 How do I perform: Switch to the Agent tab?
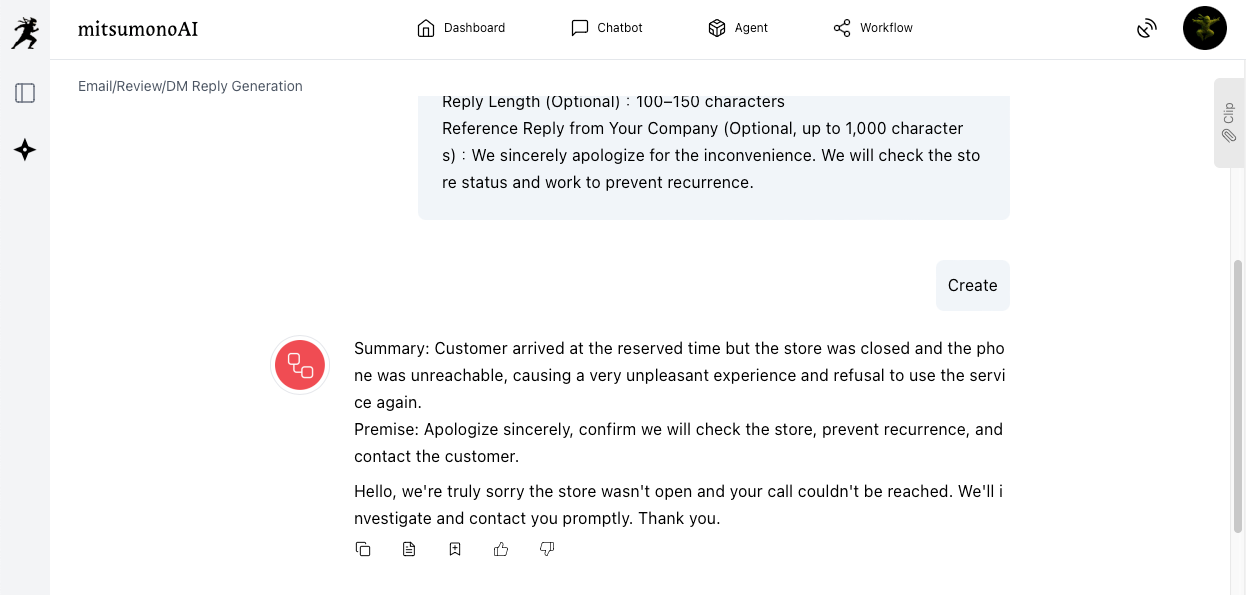tap(738, 28)
